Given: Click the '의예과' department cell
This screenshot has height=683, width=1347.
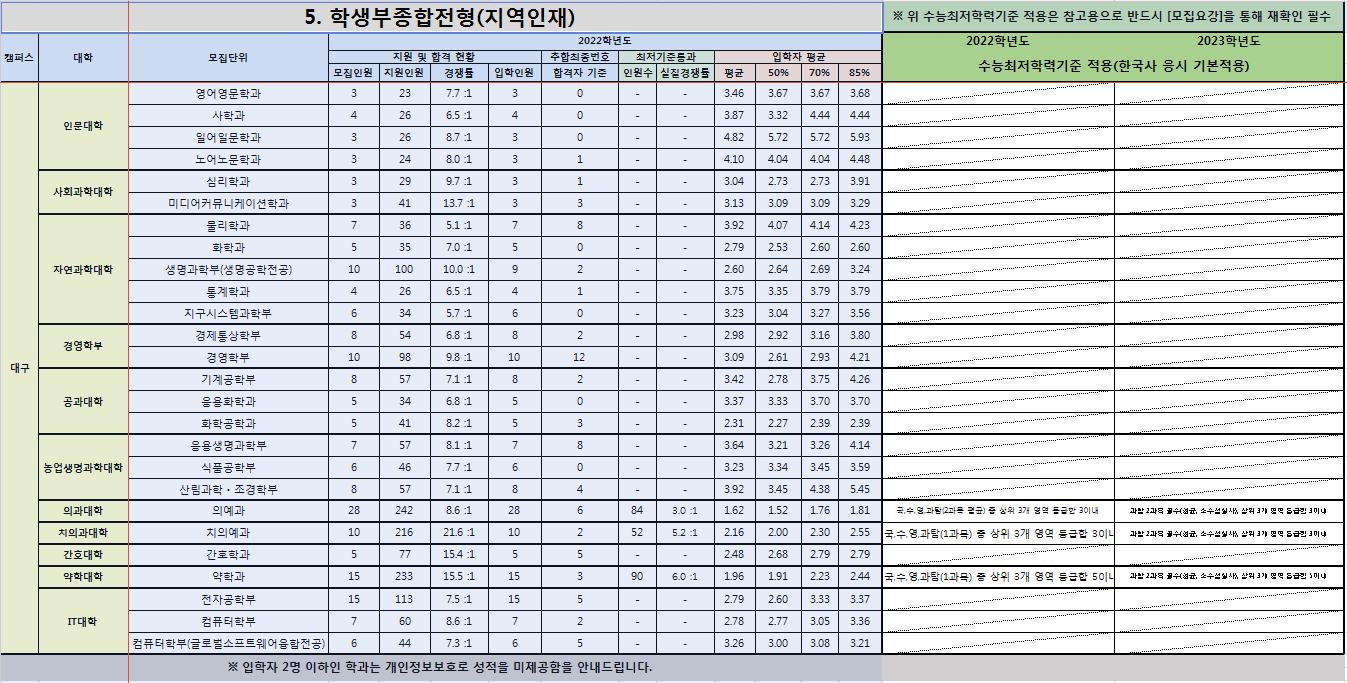Looking at the screenshot, I should [x=228, y=510].
